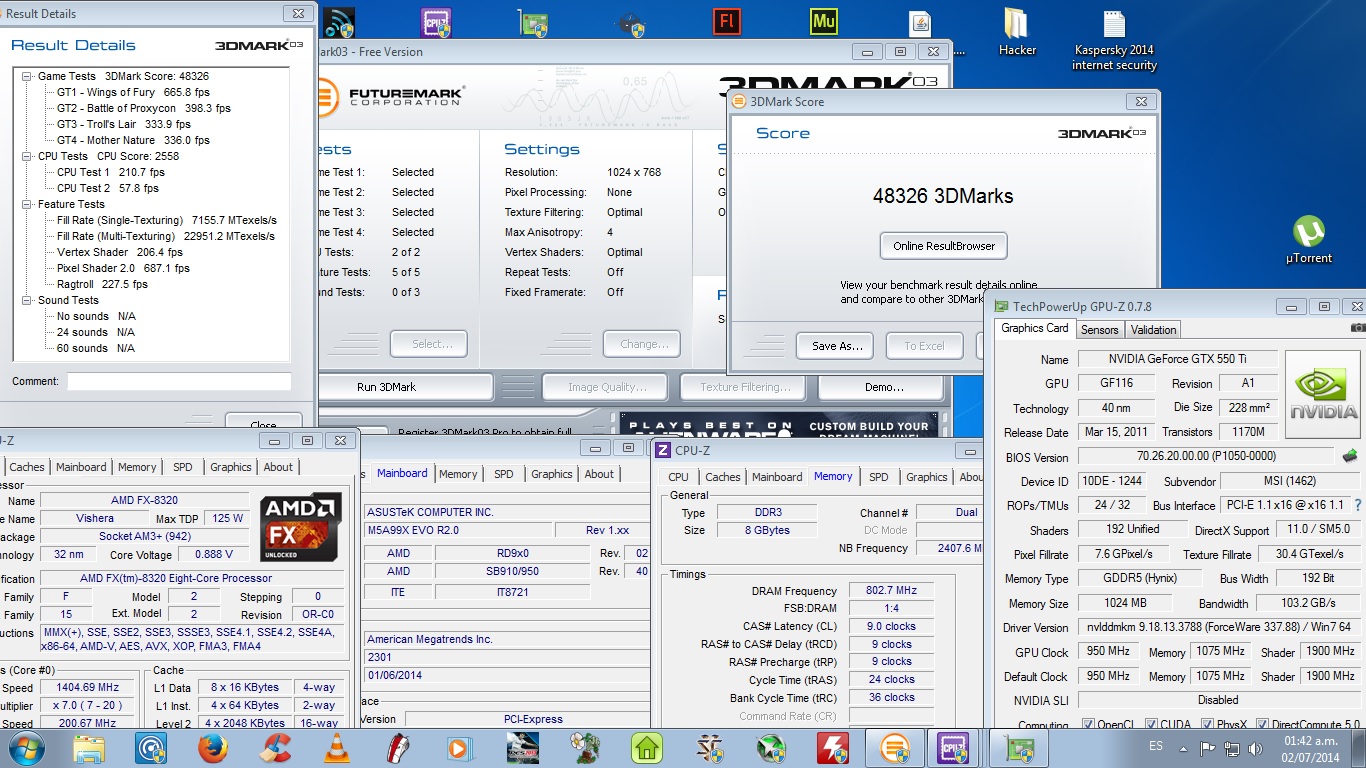Viewport: 1366px width, 768px height.
Task: Click the NVIDIA logo in GPU-Z
Action: 1323,394
